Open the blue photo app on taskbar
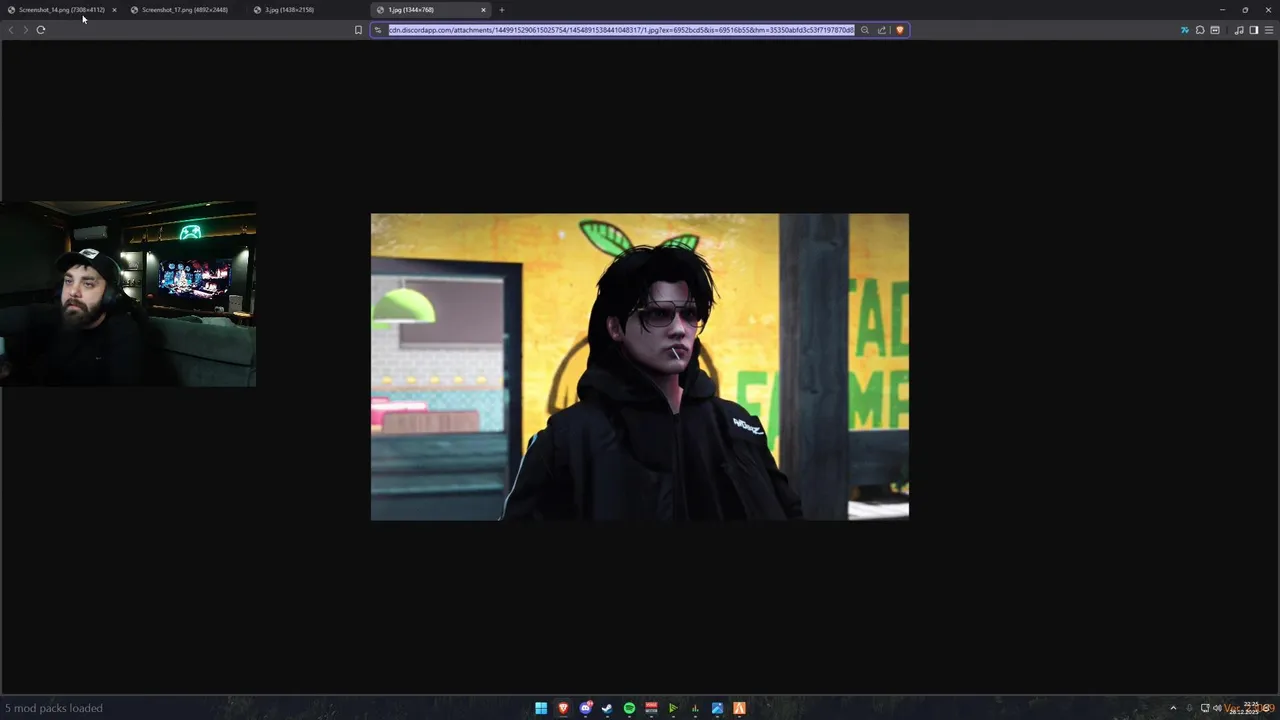The width and height of the screenshot is (1280, 720). (x=717, y=708)
